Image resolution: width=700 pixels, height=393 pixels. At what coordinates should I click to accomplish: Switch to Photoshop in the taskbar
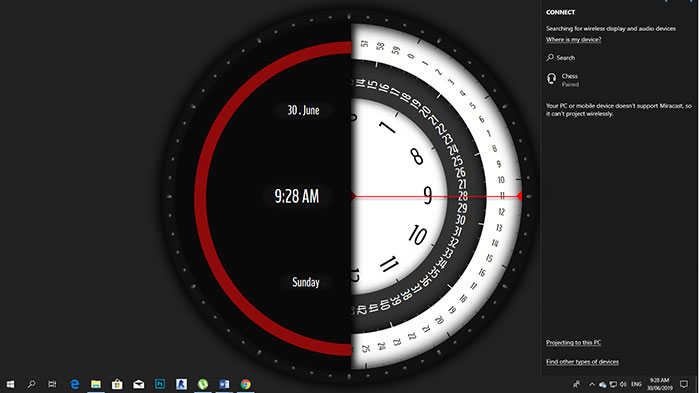click(160, 384)
